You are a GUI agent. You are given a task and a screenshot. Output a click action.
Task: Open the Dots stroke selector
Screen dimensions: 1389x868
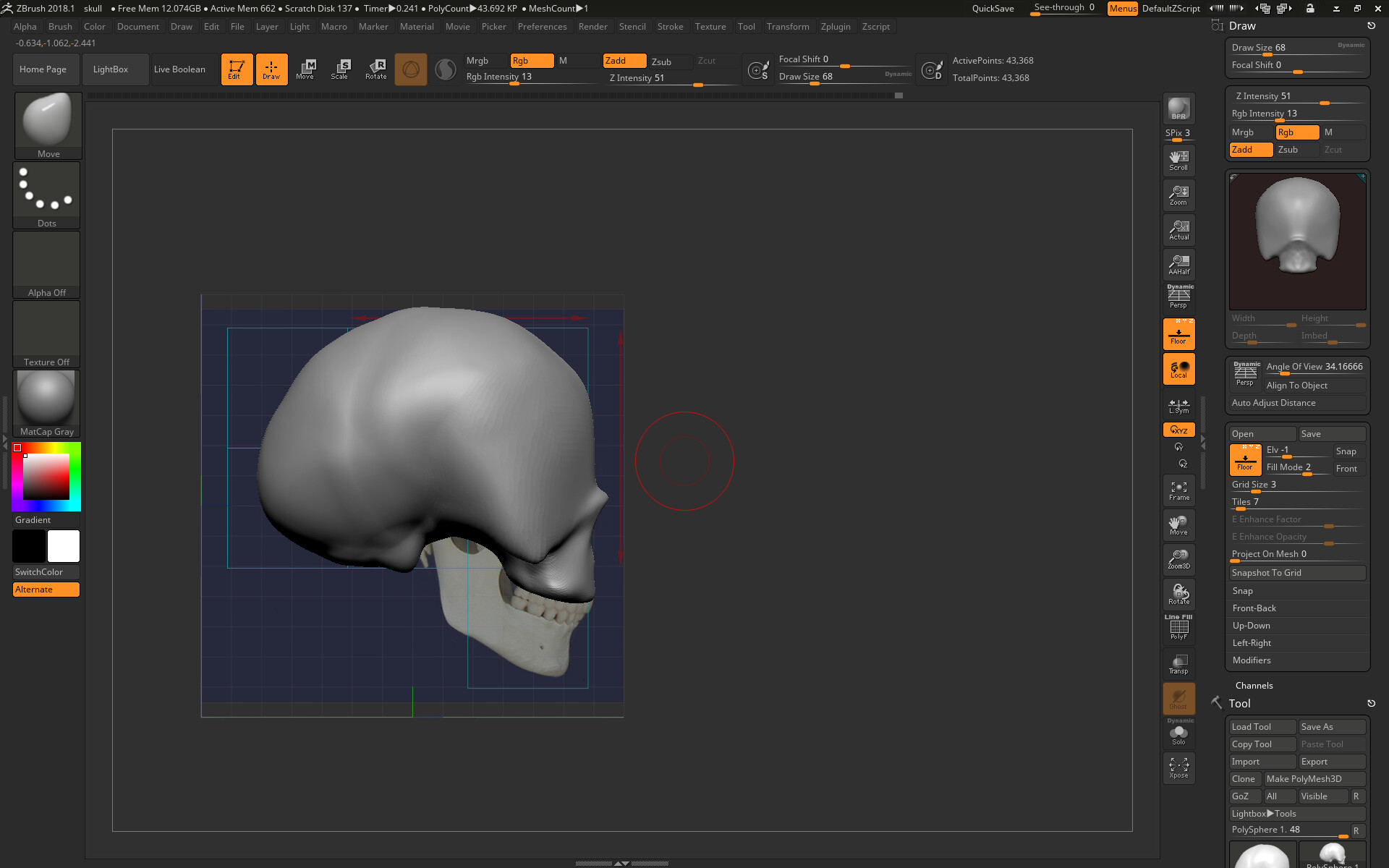click(x=46, y=195)
